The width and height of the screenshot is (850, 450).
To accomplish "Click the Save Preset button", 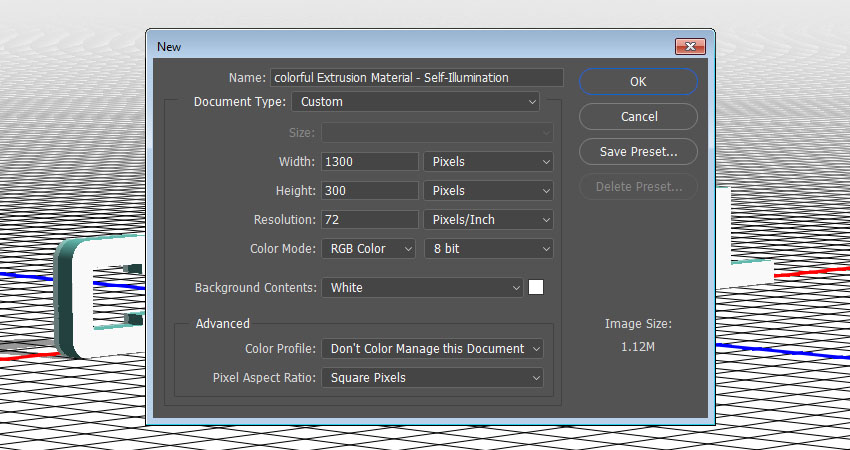I will click(x=638, y=152).
